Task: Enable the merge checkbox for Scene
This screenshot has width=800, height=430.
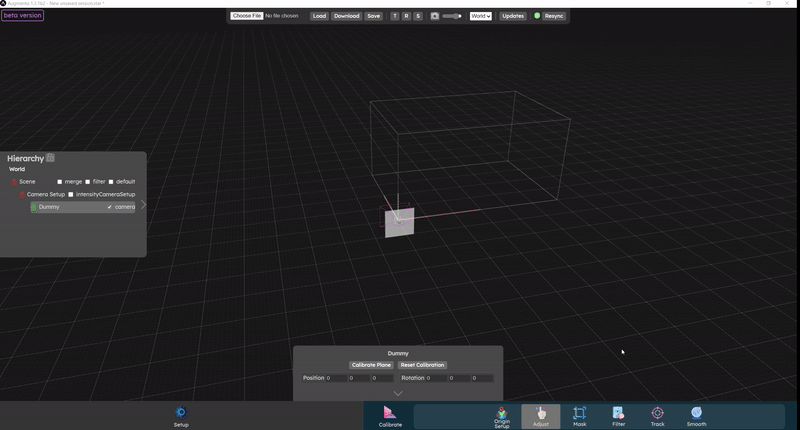Action: click(x=60, y=182)
